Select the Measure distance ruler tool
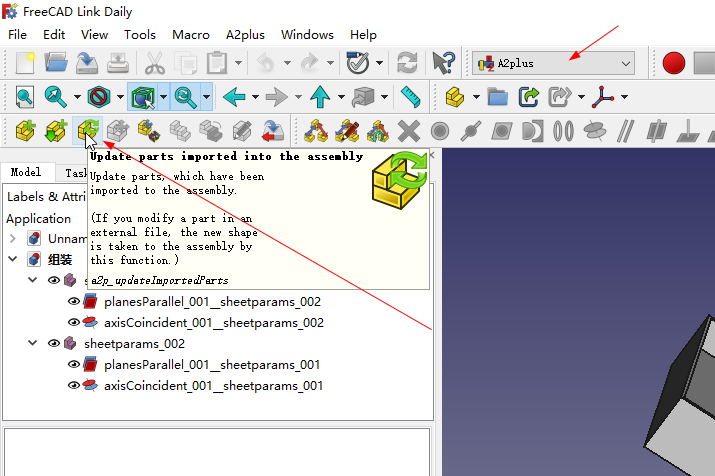This screenshot has height=476, width=715. coord(410,97)
